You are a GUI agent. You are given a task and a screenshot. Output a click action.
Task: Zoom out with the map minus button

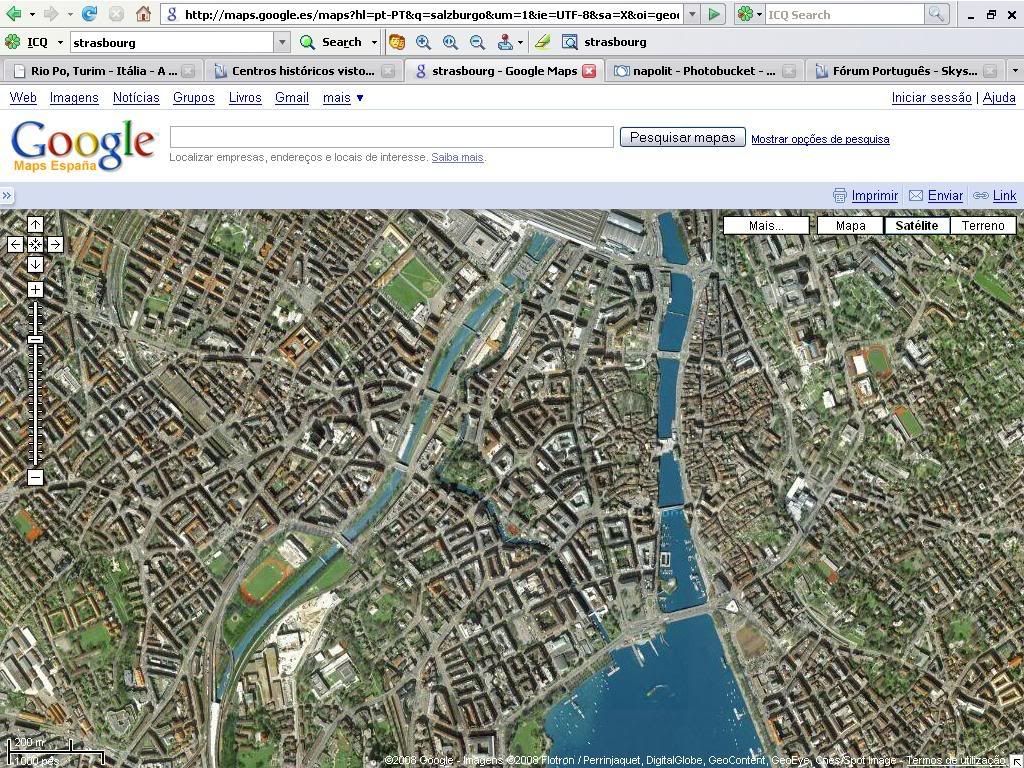tap(35, 477)
